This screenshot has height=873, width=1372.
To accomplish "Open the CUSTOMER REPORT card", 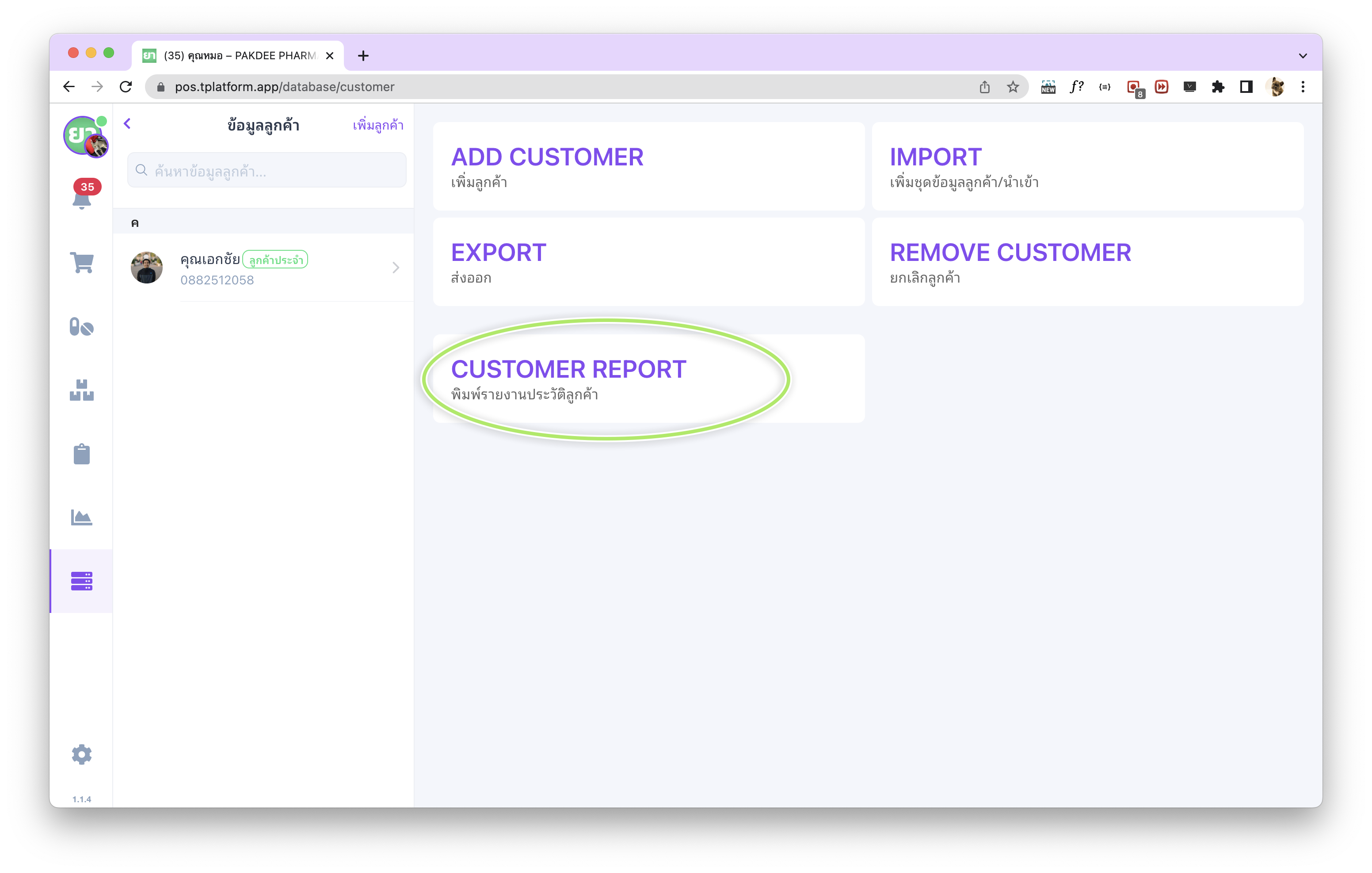I will [648, 379].
